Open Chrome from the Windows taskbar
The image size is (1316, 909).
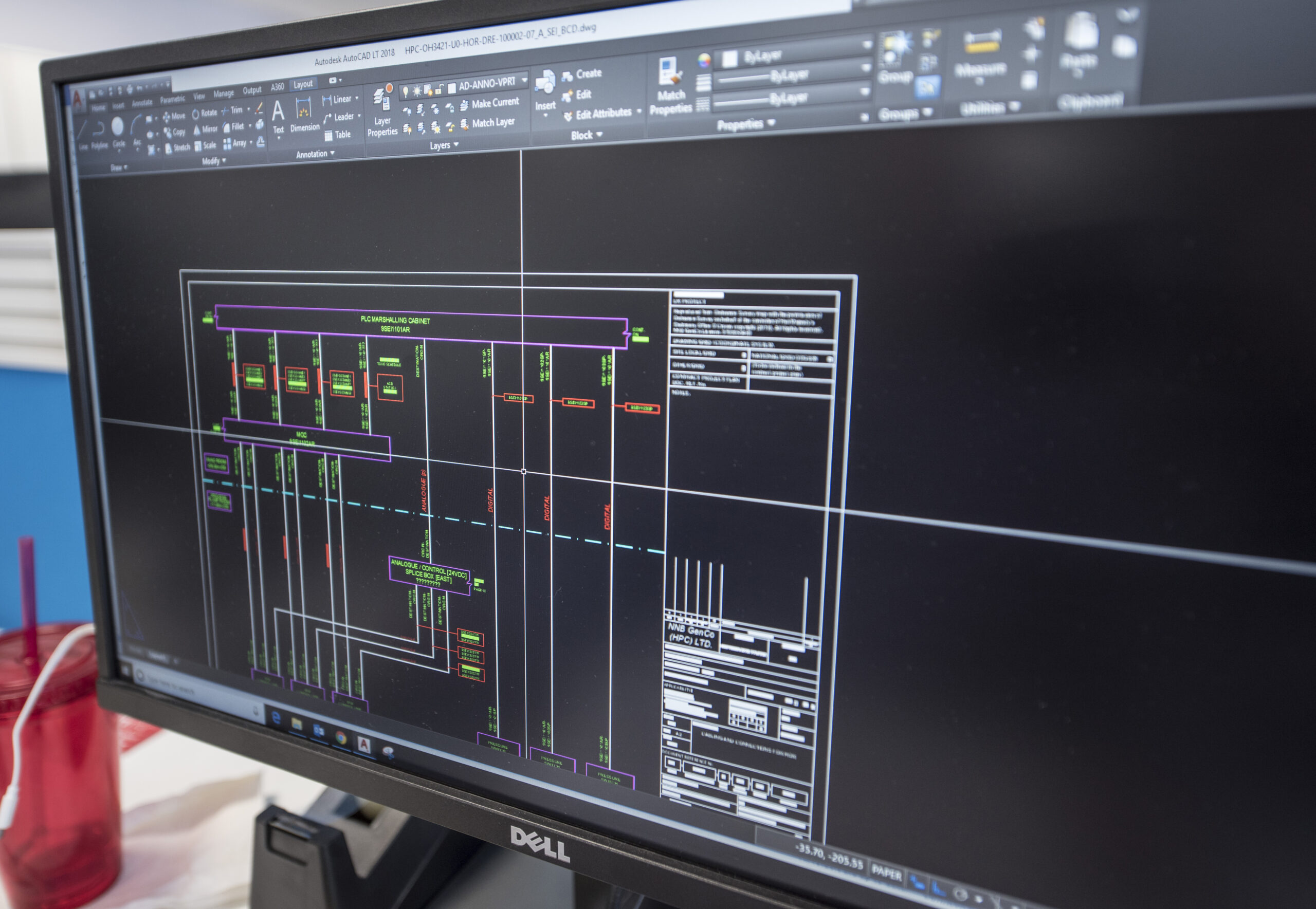click(x=340, y=738)
